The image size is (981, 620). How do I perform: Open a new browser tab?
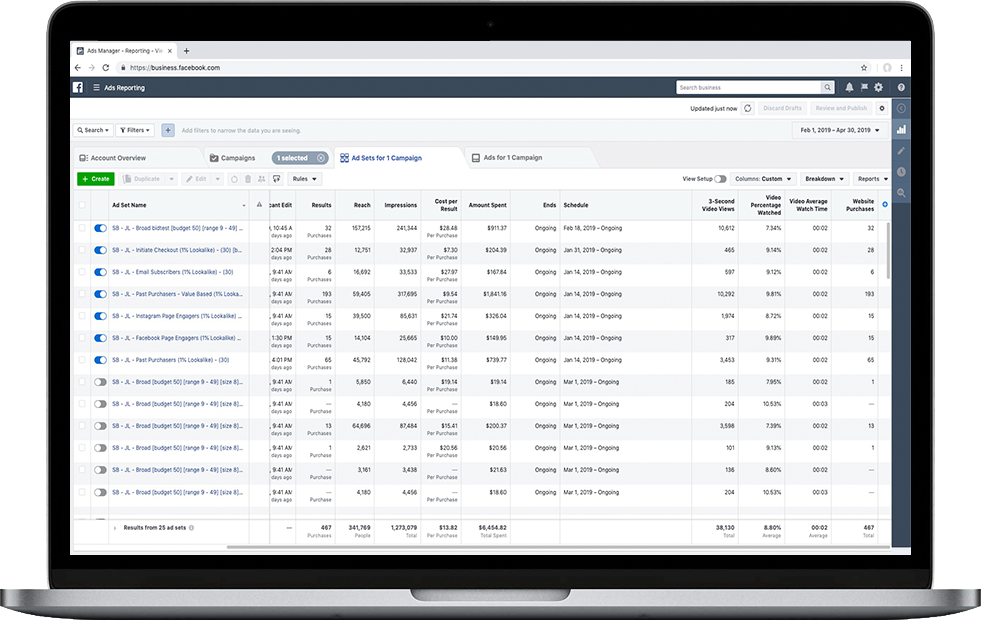[186, 51]
